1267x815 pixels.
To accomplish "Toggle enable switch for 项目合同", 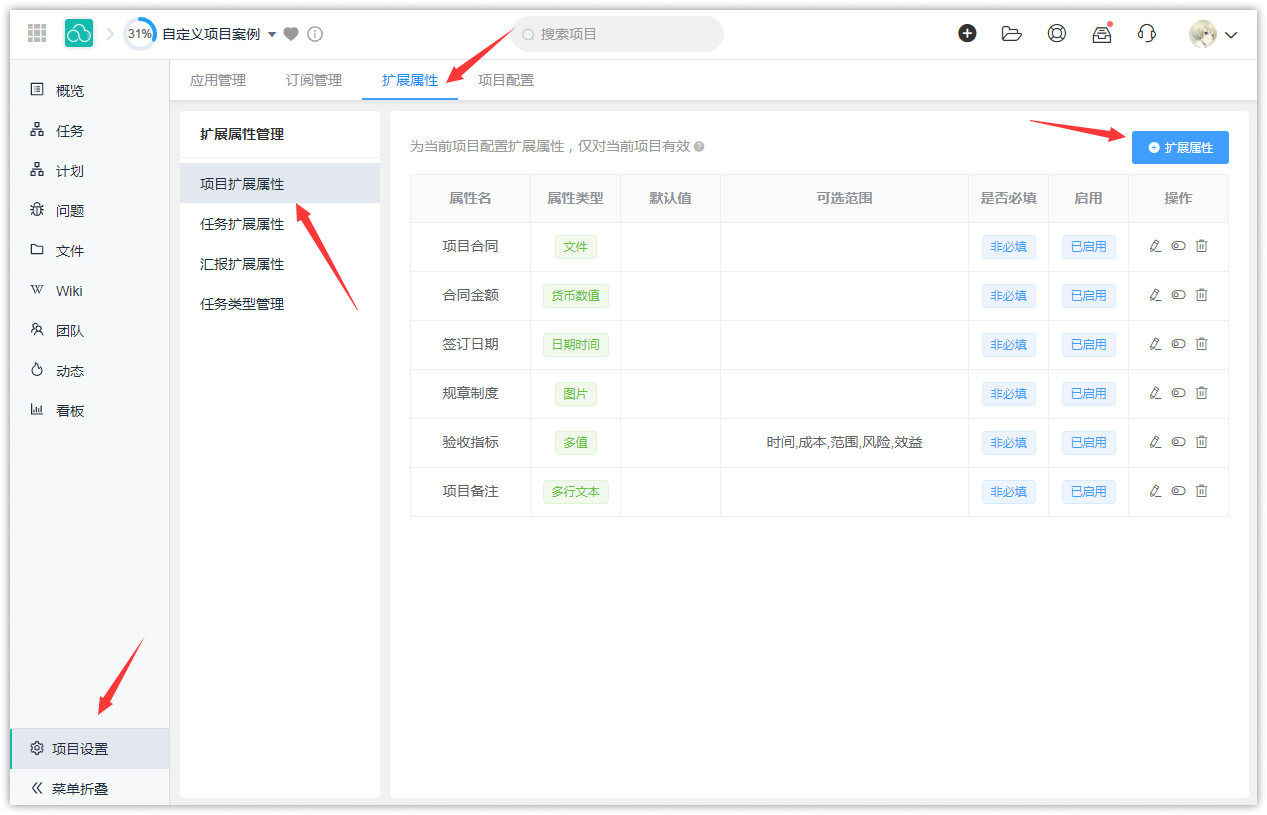I will pos(1178,246).
